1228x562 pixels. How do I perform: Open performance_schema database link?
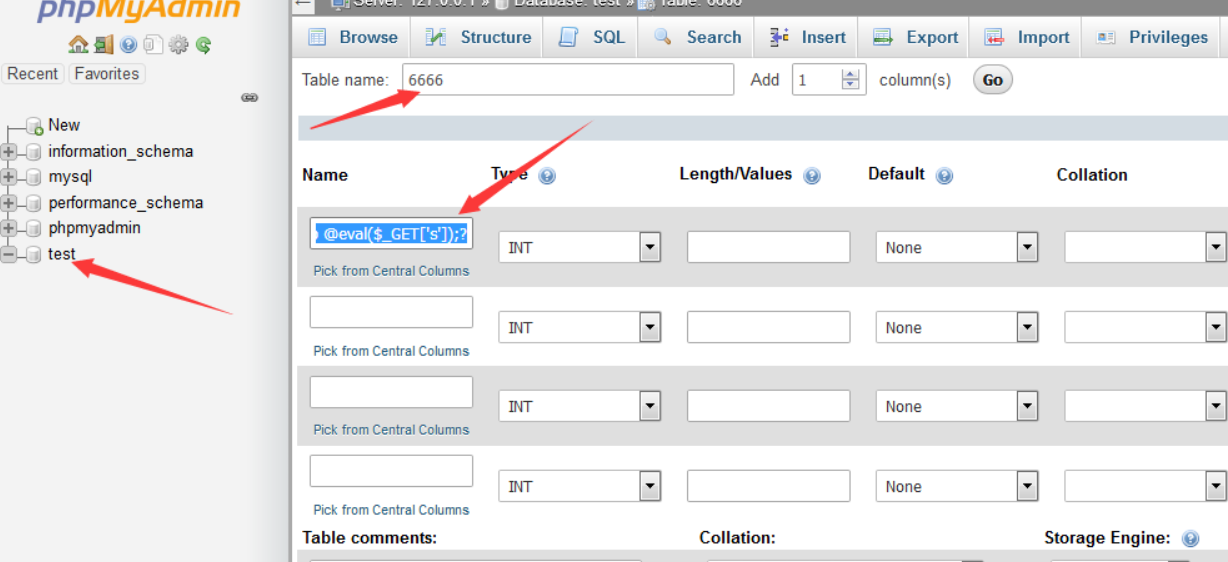coord(126,202)
